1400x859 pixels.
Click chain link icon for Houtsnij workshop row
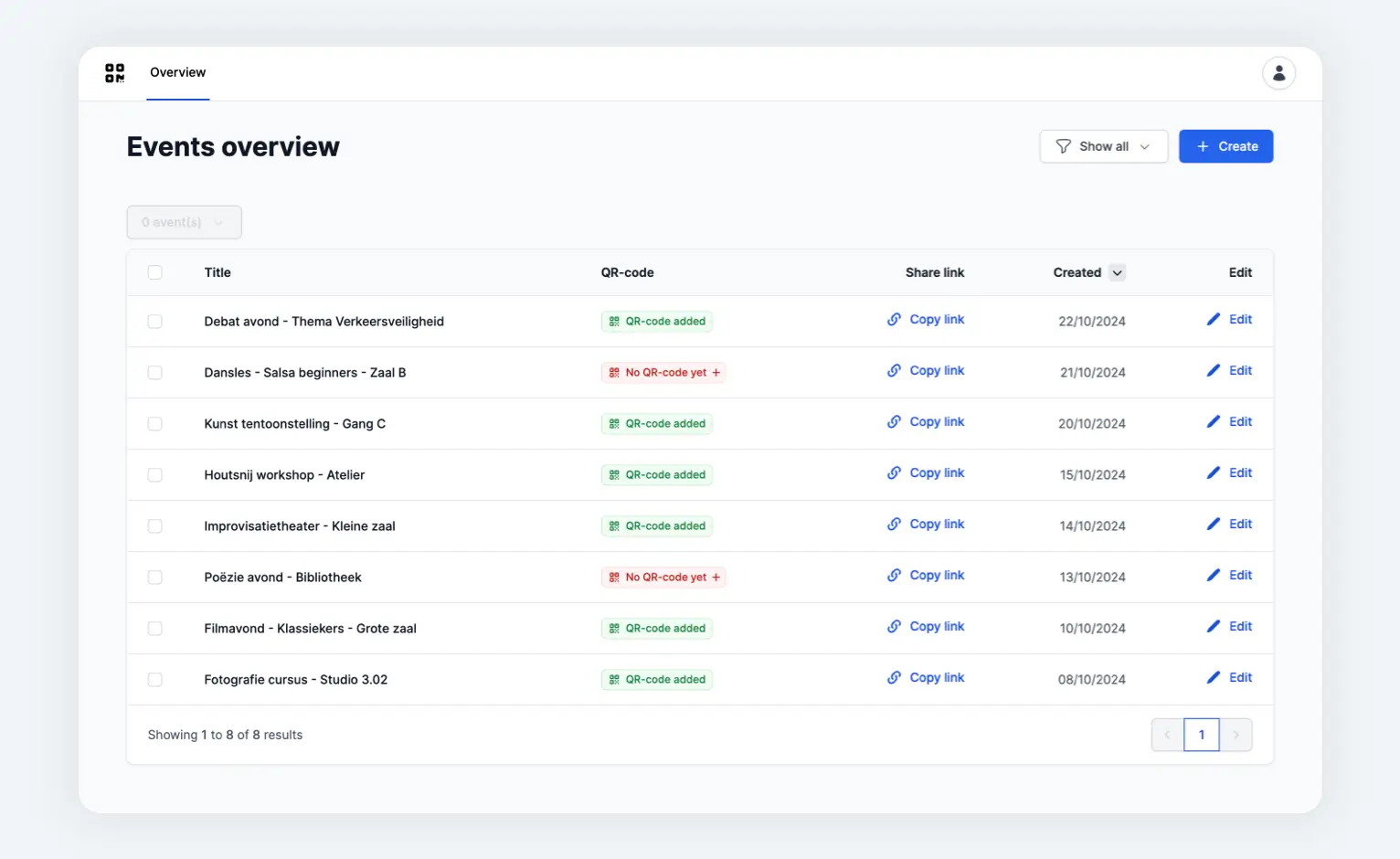pyautogui.click(x=894, y=473)
